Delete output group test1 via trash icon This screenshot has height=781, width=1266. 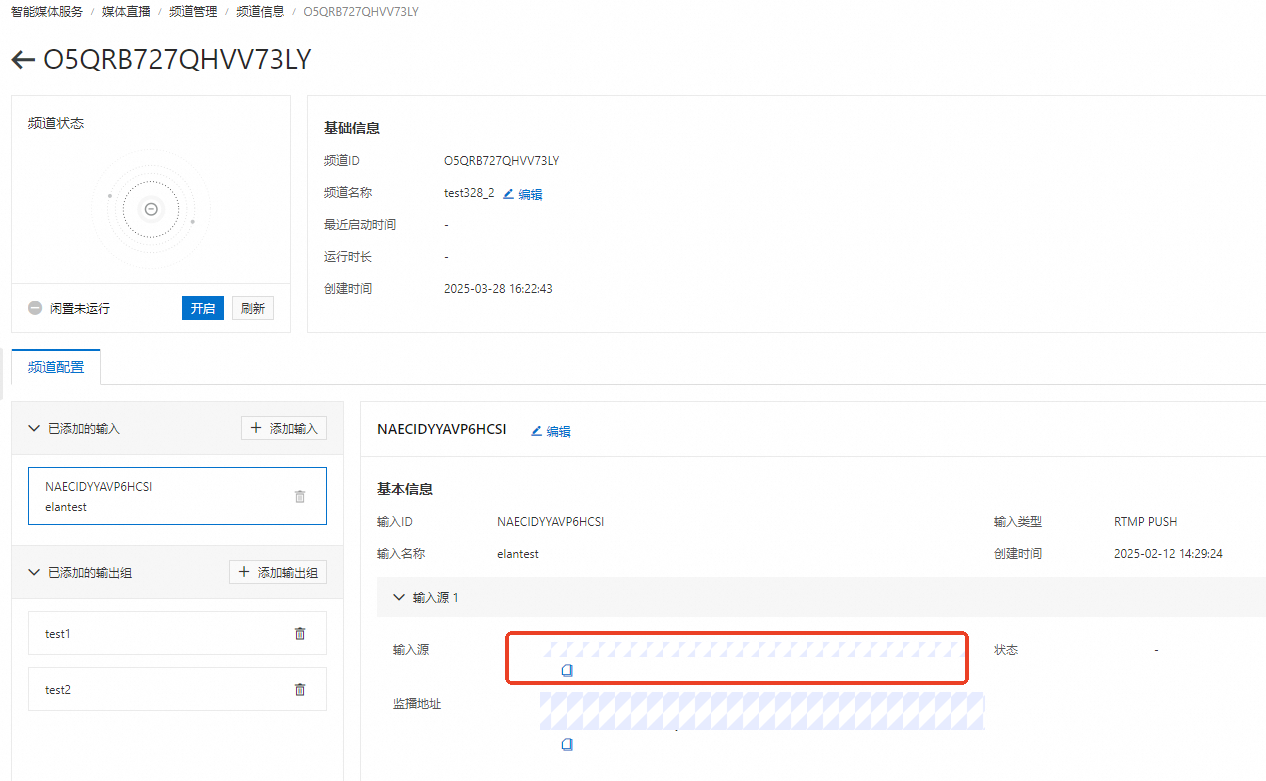coord(300,633)
